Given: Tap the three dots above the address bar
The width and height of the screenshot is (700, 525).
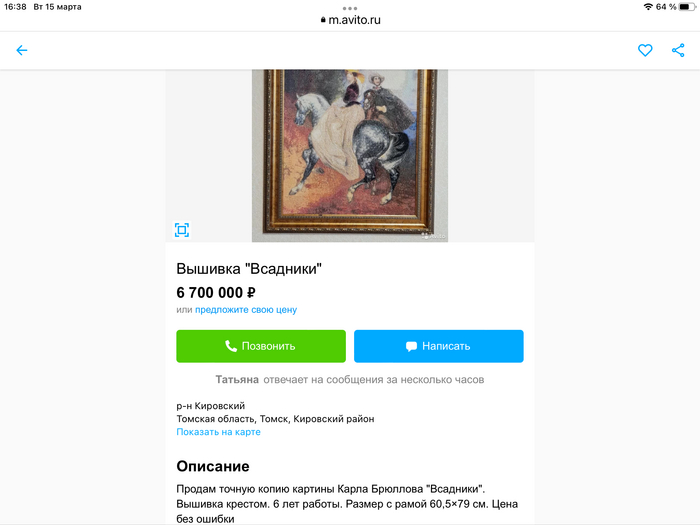Looking at the screenshot, I should [350, 8].
